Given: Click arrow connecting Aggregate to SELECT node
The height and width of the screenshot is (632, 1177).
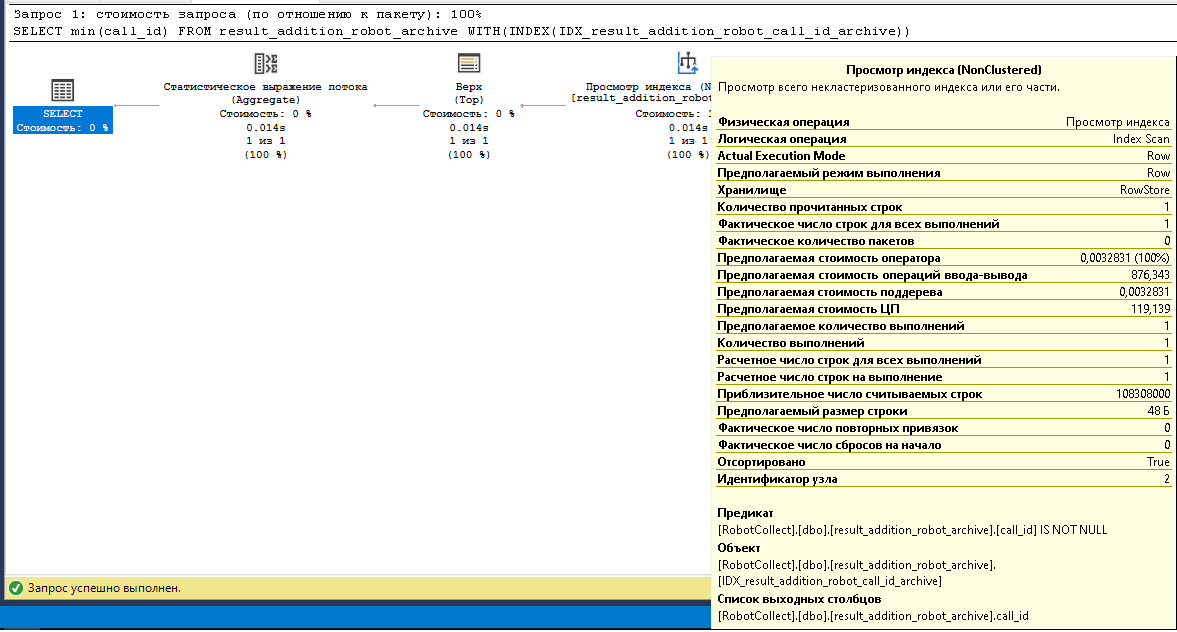Looking at the screenshot, I should 136,104.
